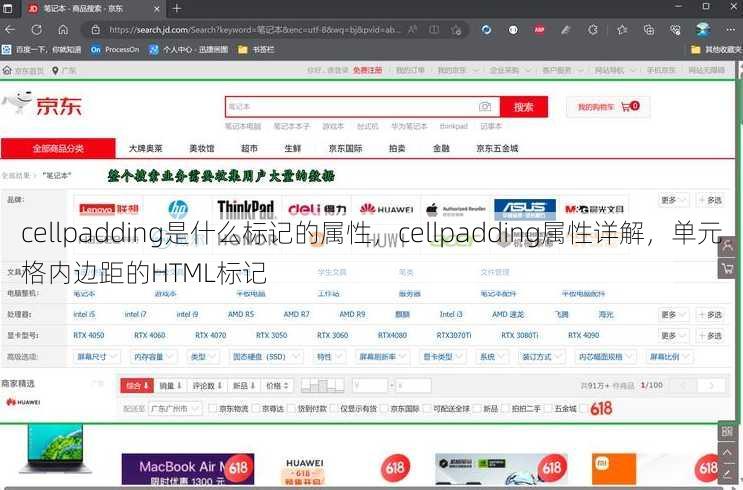Tick the 新品 checkbox in delivery row

click(x=477, y=408)
